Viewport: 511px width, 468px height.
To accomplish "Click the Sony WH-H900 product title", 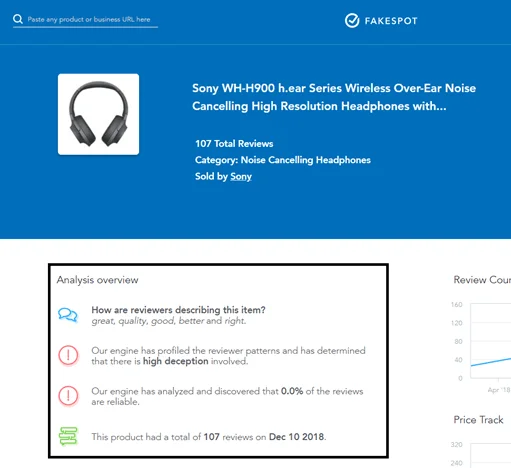I will (334, 97).
